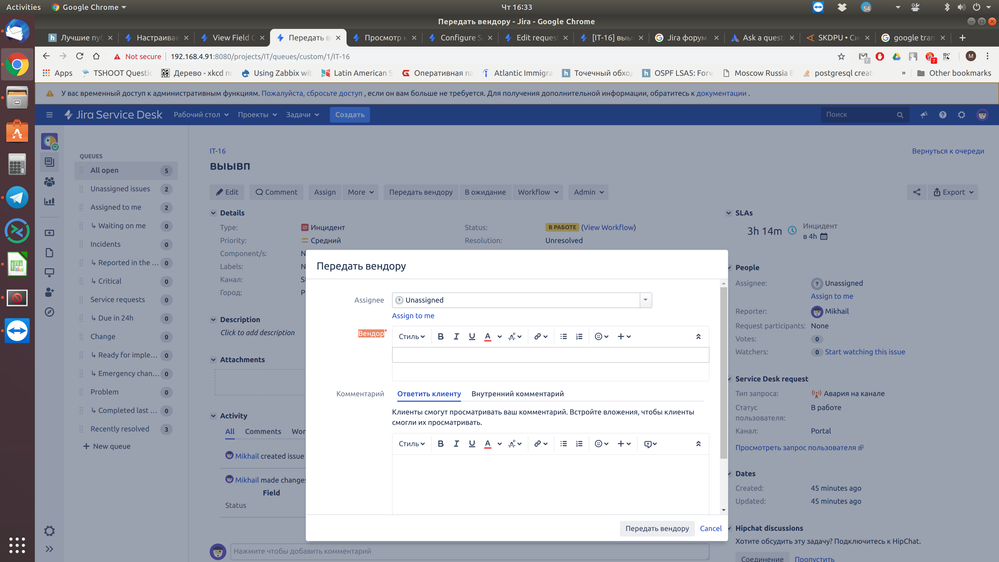Expand the Assignee dropdown arrow
The width and height of the screenshot is (999, 562).
coord(645,300)
